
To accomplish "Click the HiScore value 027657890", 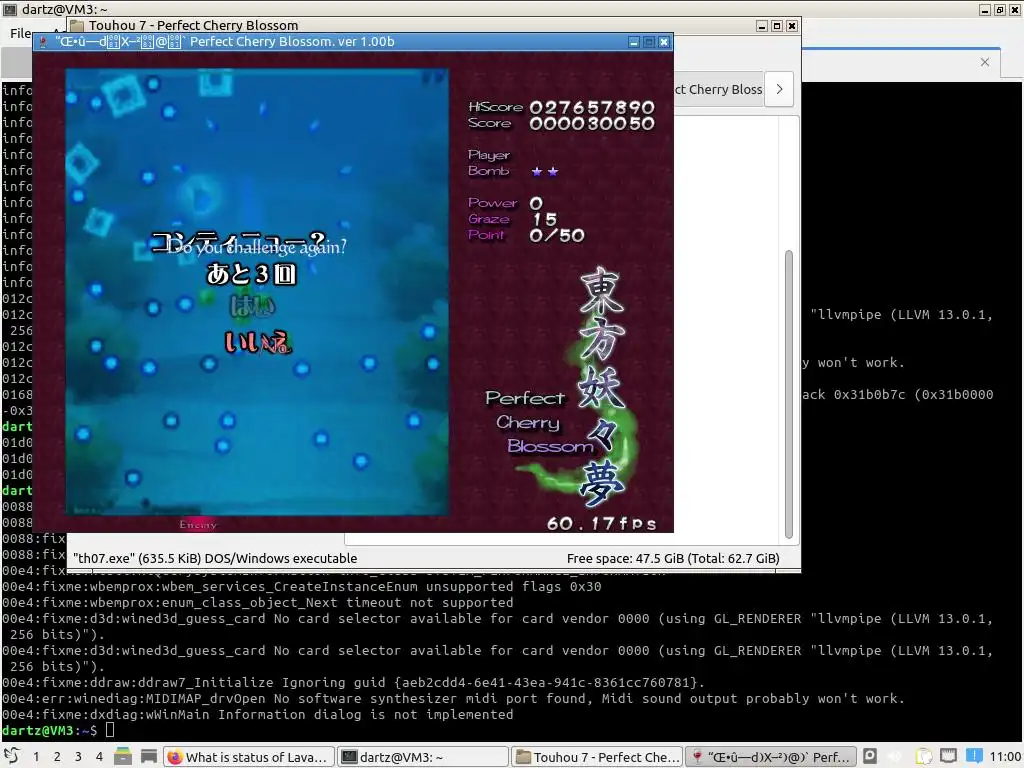I will (x=592, y=106).
